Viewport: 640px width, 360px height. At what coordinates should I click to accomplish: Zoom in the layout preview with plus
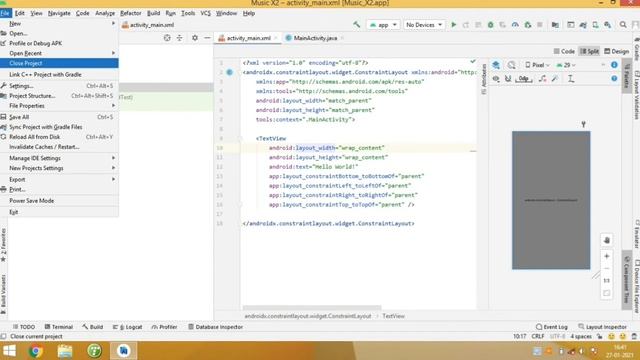(607, 256)
